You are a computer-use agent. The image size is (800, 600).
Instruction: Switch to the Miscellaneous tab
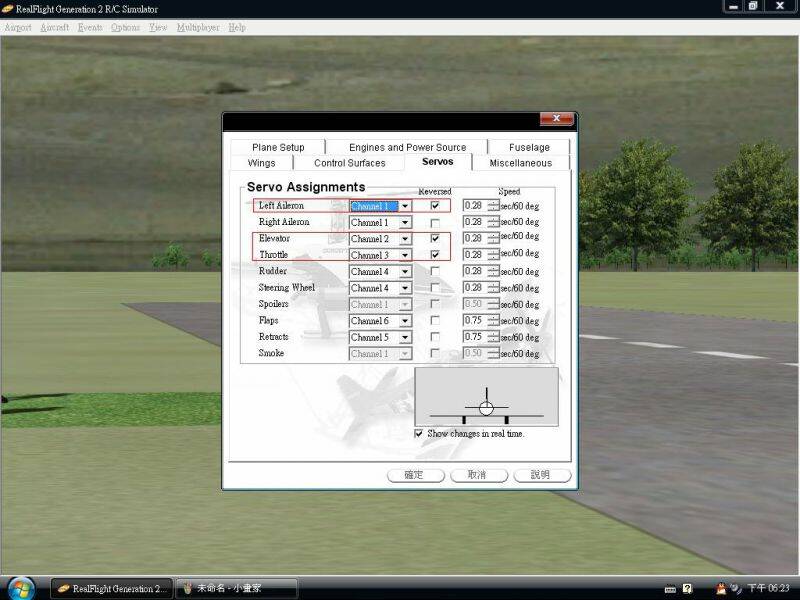click(520, 163)
